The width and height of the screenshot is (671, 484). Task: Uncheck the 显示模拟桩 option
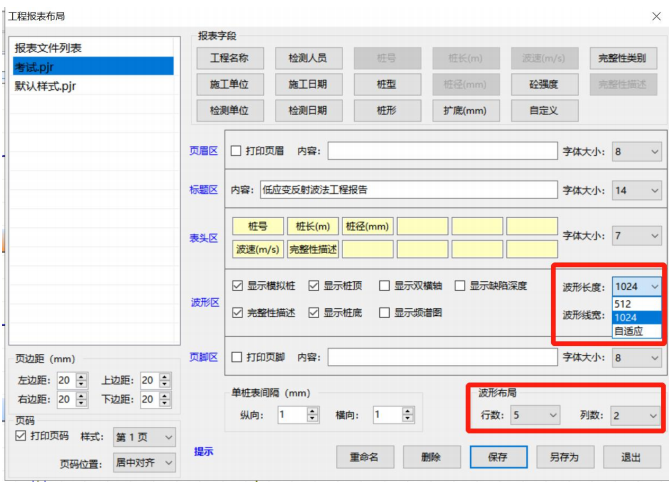point(236,286)
